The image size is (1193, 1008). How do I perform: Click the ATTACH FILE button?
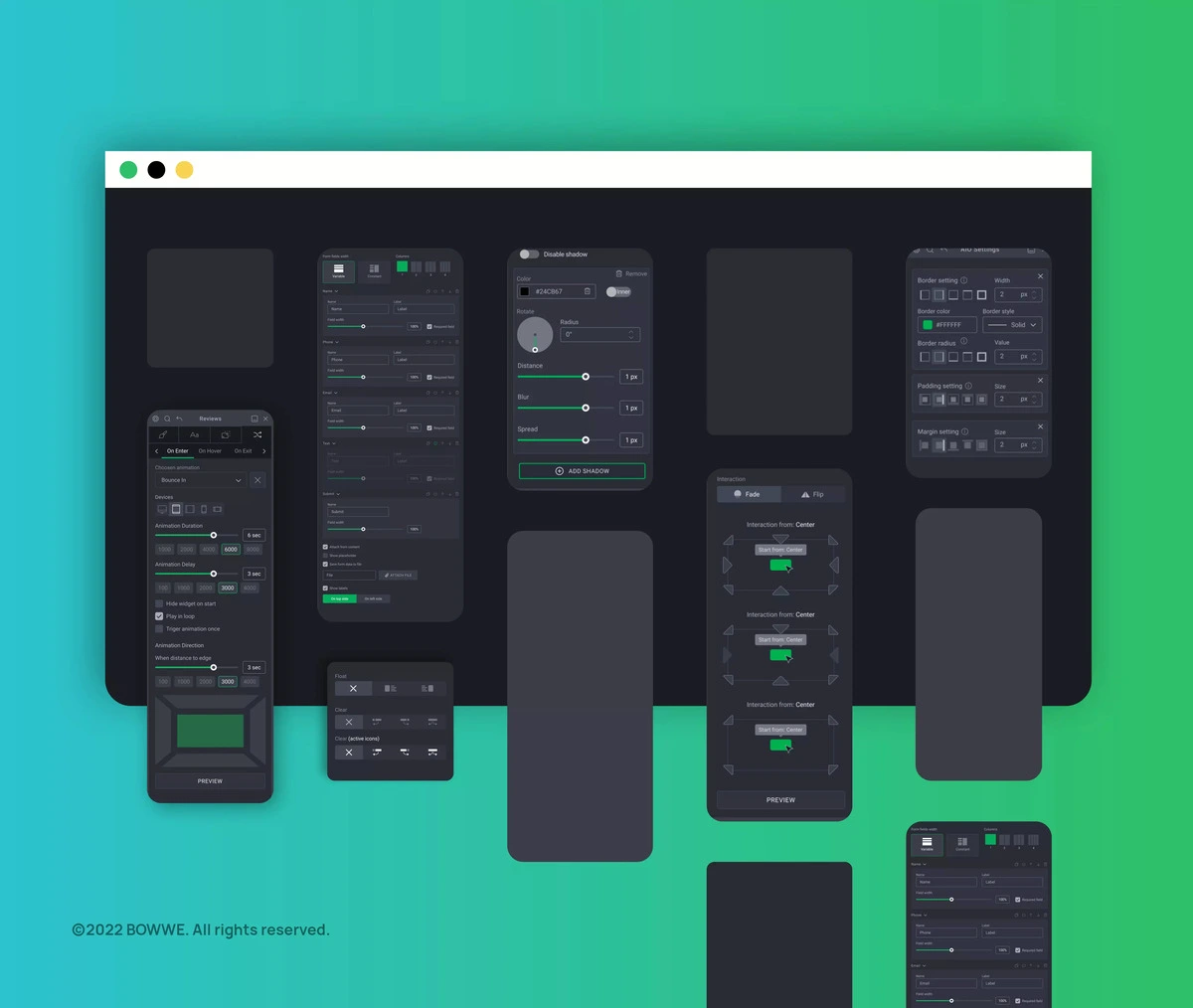click(x=398, y=576)
